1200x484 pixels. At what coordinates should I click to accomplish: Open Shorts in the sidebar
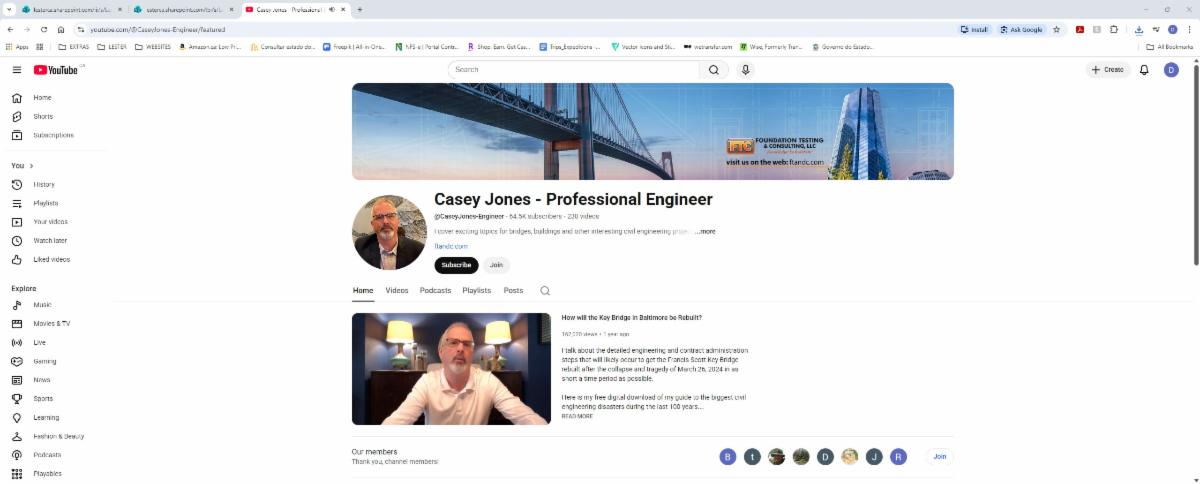point(42,117)
